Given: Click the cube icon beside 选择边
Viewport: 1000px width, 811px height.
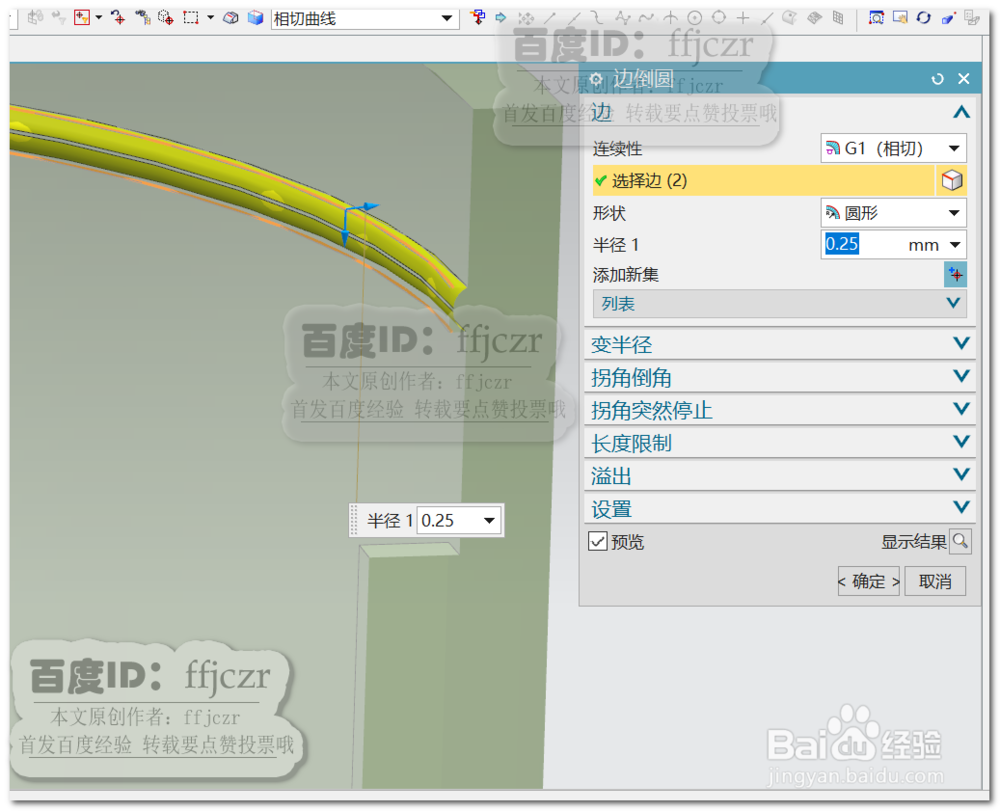Looking at the screenshot, I should pos(952,180).
